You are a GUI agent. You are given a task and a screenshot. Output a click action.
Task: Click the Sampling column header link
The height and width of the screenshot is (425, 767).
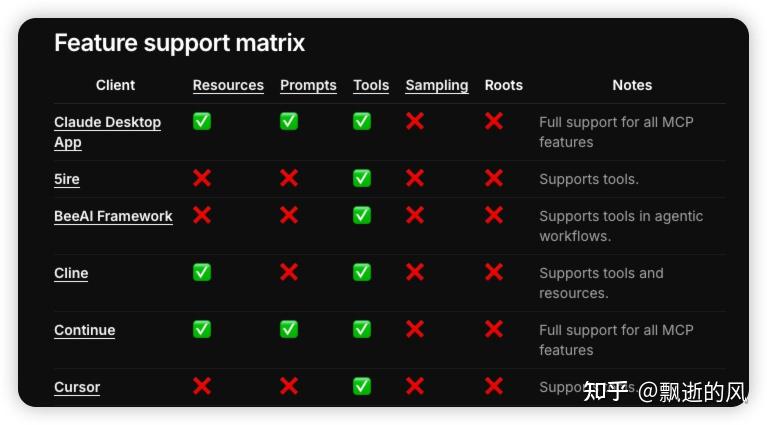click(436, 85)
